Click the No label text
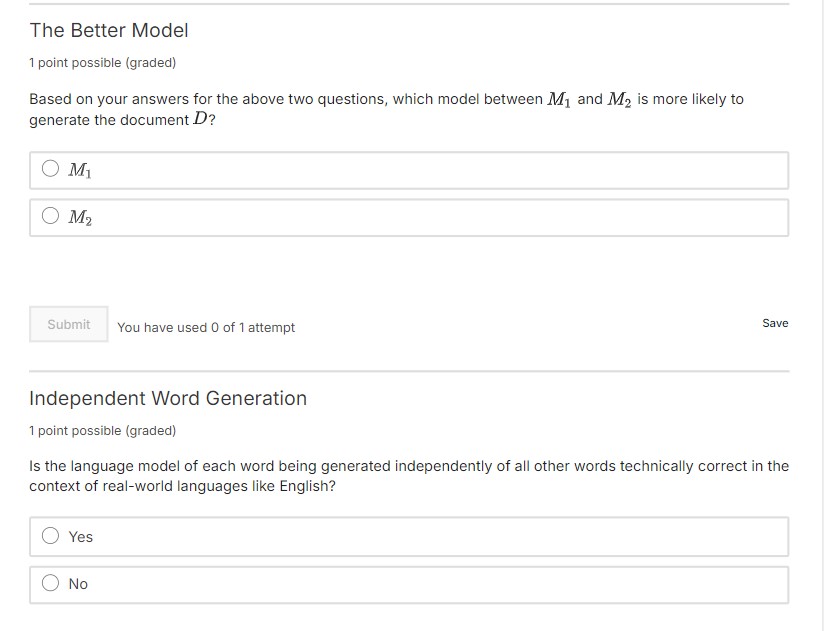825x631 pixels. [78, 584]
